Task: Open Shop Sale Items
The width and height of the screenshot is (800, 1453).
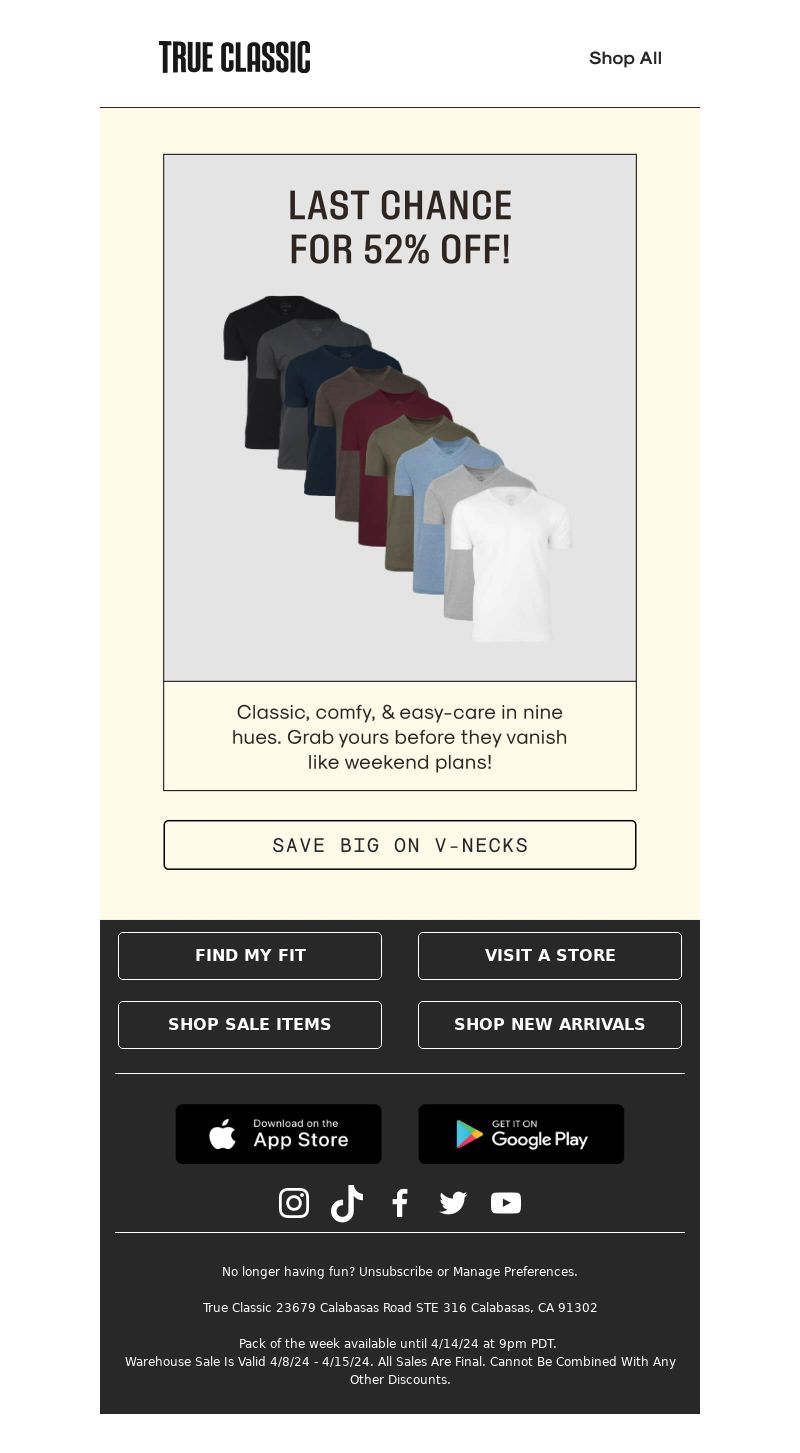Action: 250,1025
